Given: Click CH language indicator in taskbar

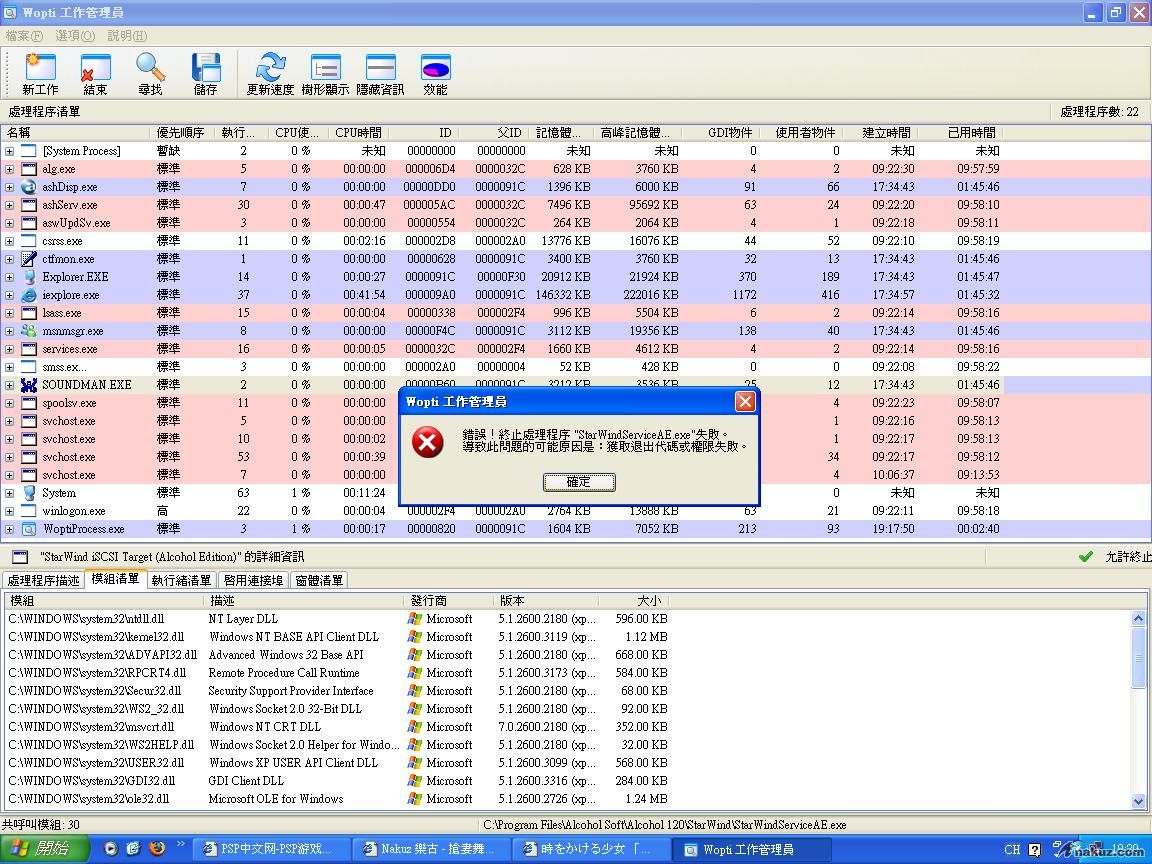Looking at the screenshot, I should point(1012,849).
